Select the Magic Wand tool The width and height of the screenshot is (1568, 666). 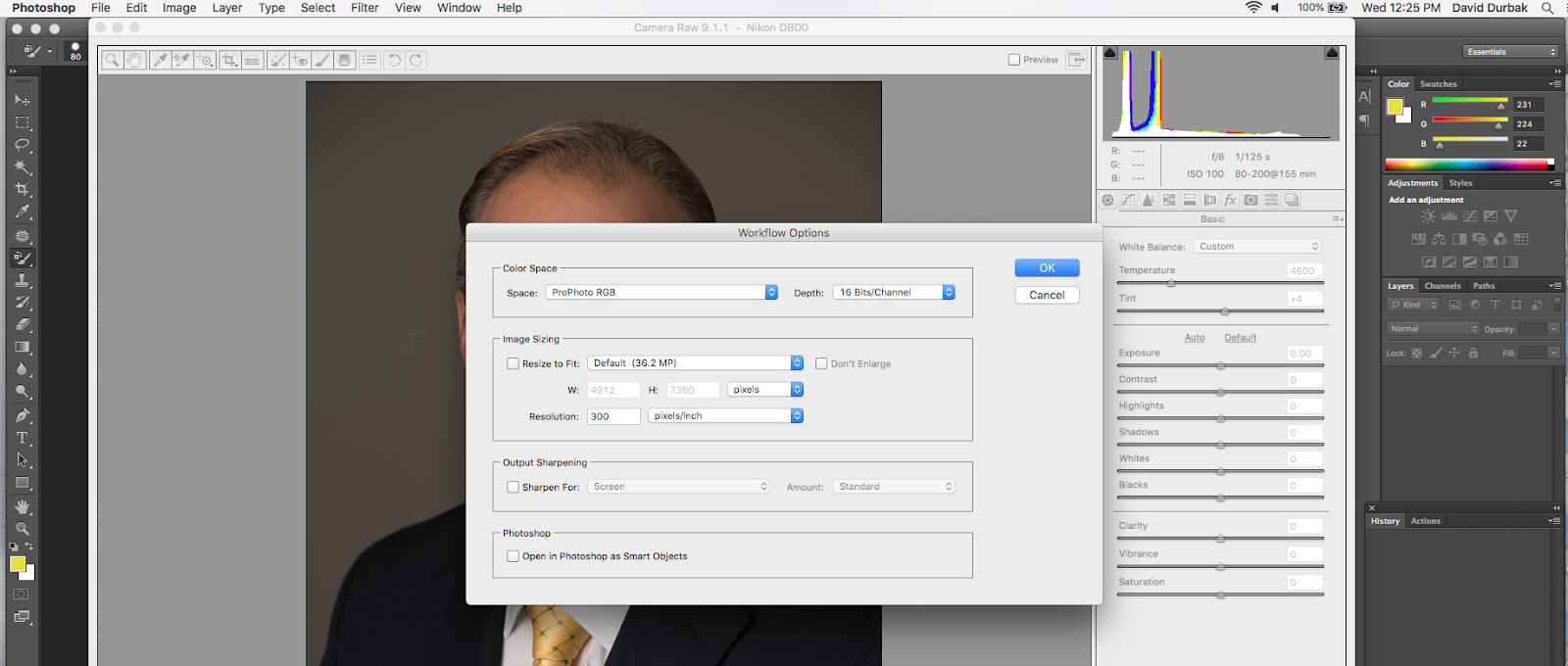coord(22,167)
